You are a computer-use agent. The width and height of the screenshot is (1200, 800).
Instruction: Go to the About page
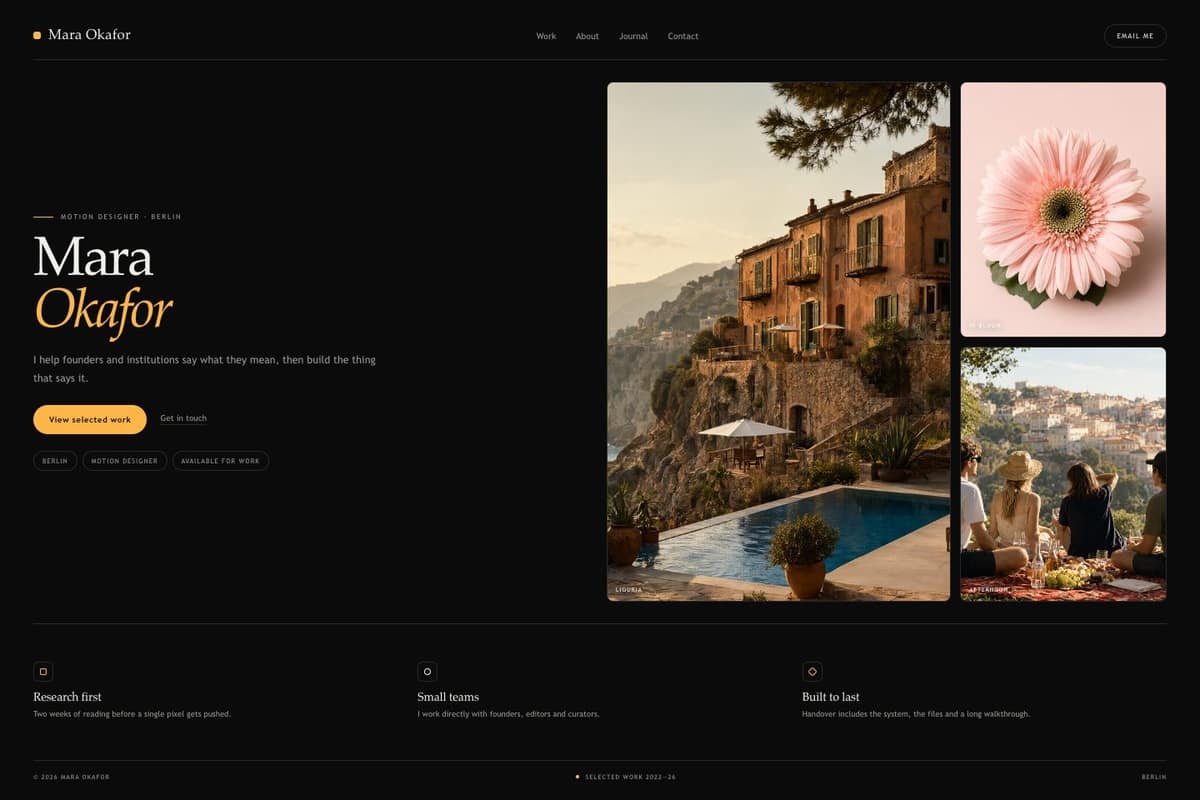click(587, 36)
